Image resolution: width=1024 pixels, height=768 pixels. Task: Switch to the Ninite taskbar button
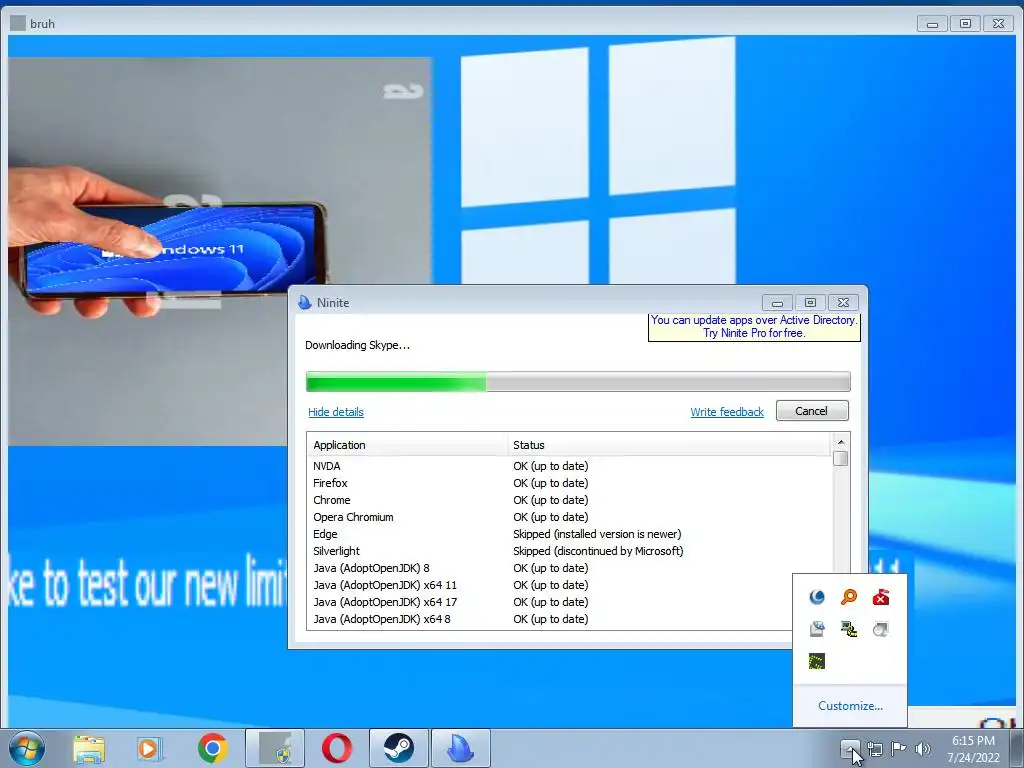(460, 748)
